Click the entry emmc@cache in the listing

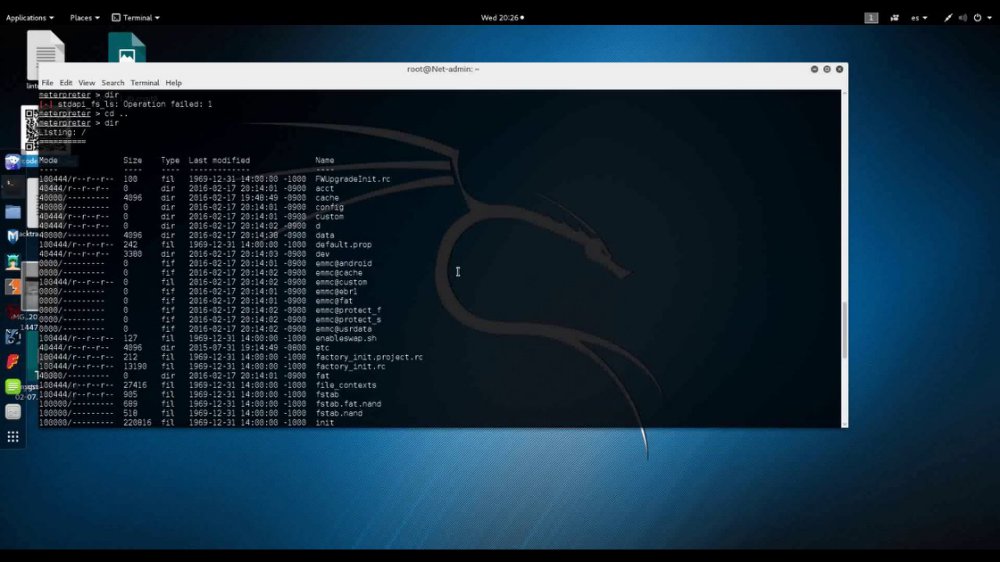pyautogui.click(x=339, y=273)
